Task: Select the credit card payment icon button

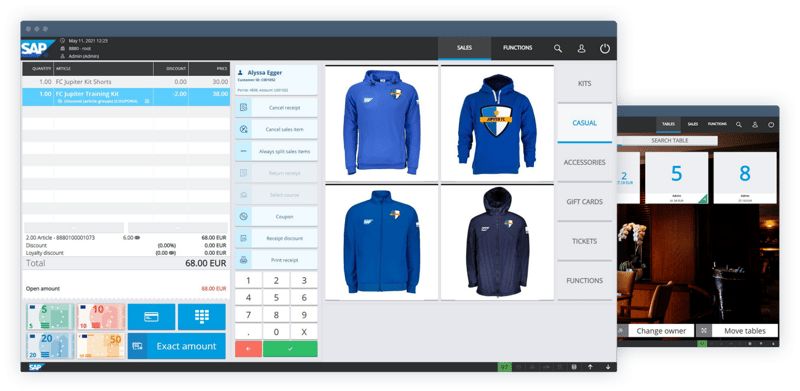Action: point(151,316)
